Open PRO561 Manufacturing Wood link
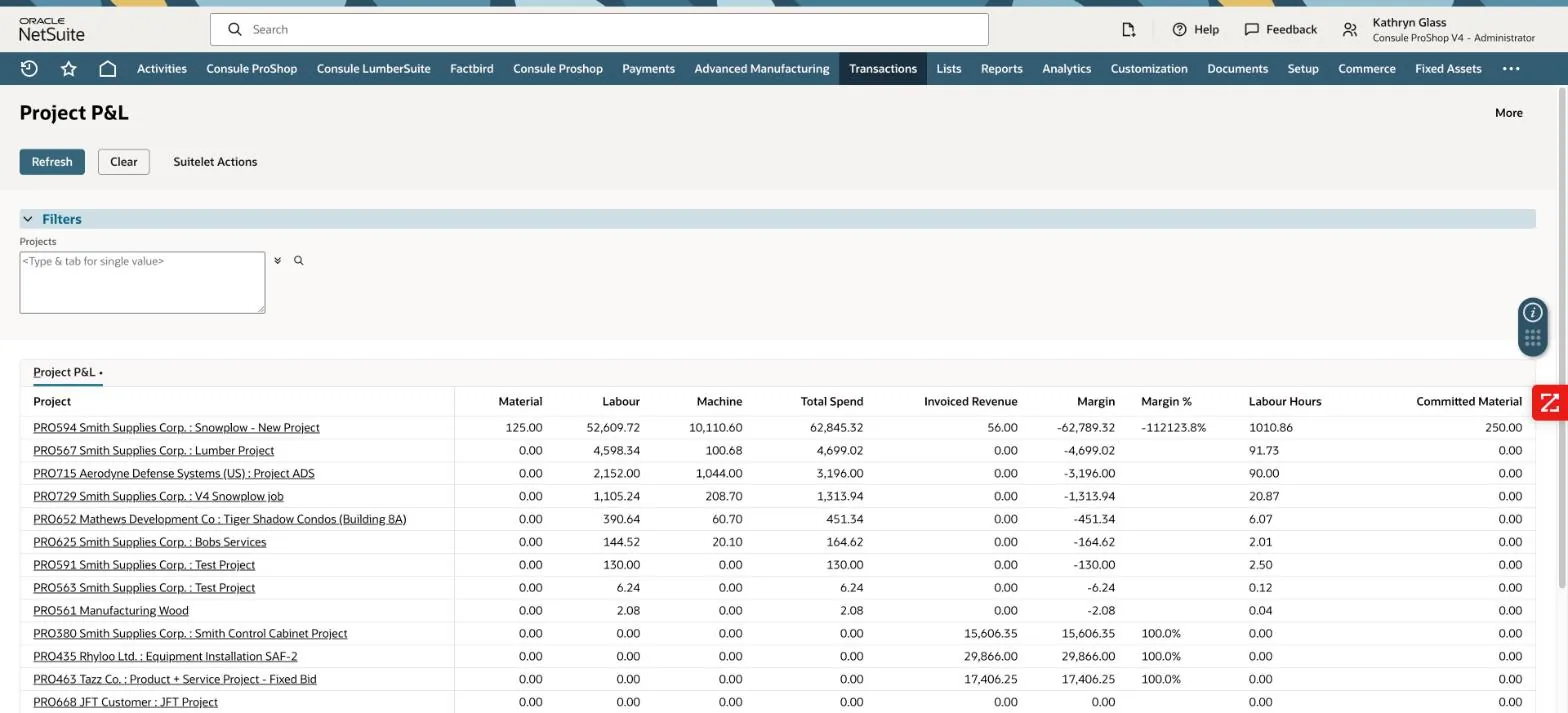This screenshot has width=1568, height=713. click(110, 611)
